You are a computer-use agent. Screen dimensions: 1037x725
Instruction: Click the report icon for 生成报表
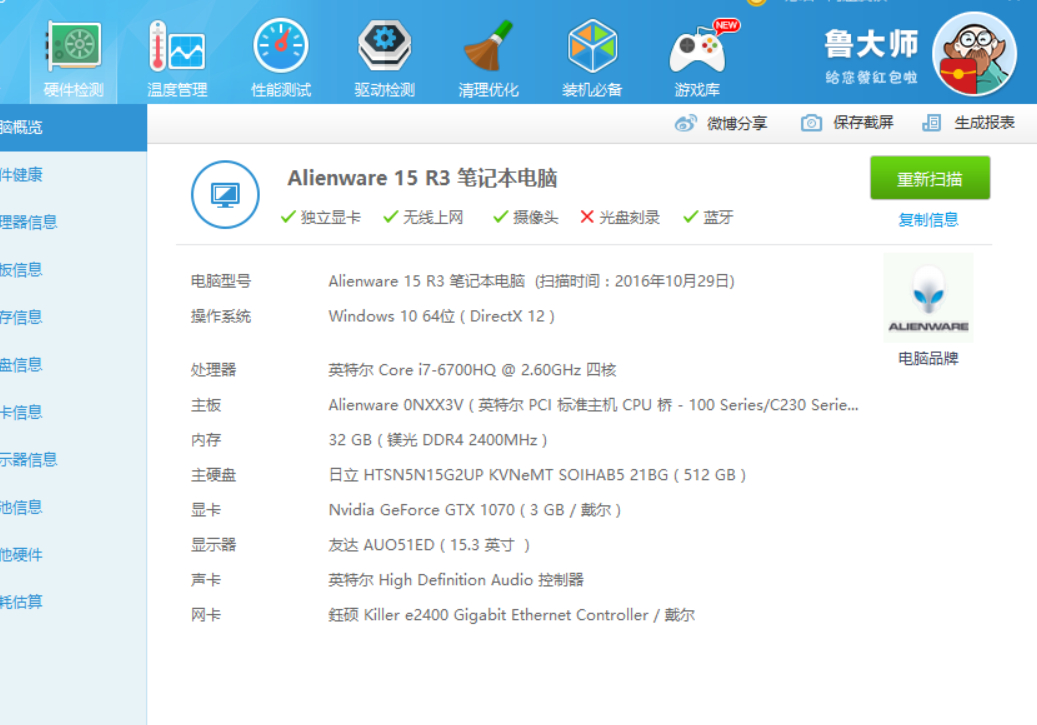click(931, 123)
